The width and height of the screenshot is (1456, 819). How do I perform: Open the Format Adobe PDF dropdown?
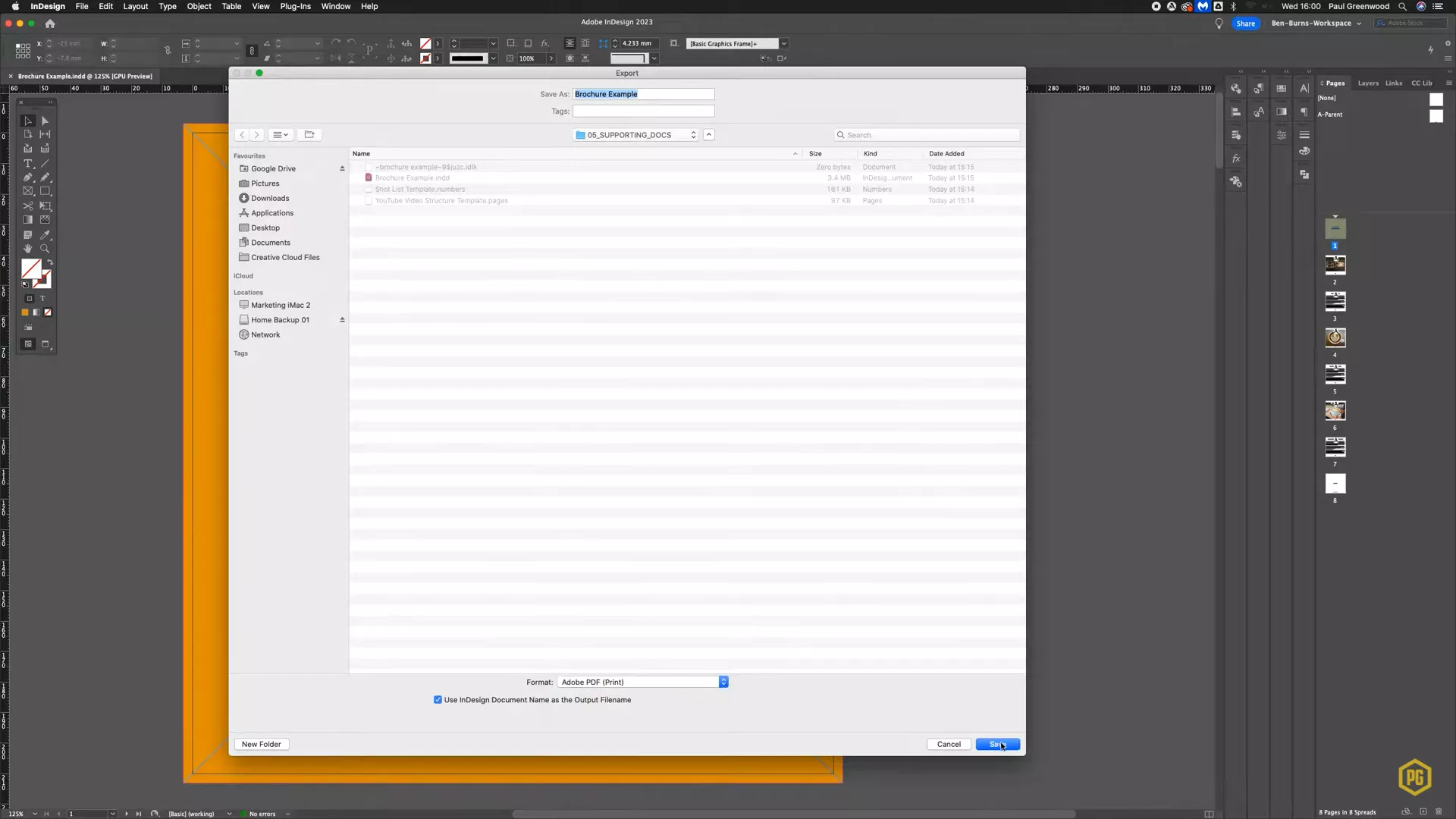[642, 682]
